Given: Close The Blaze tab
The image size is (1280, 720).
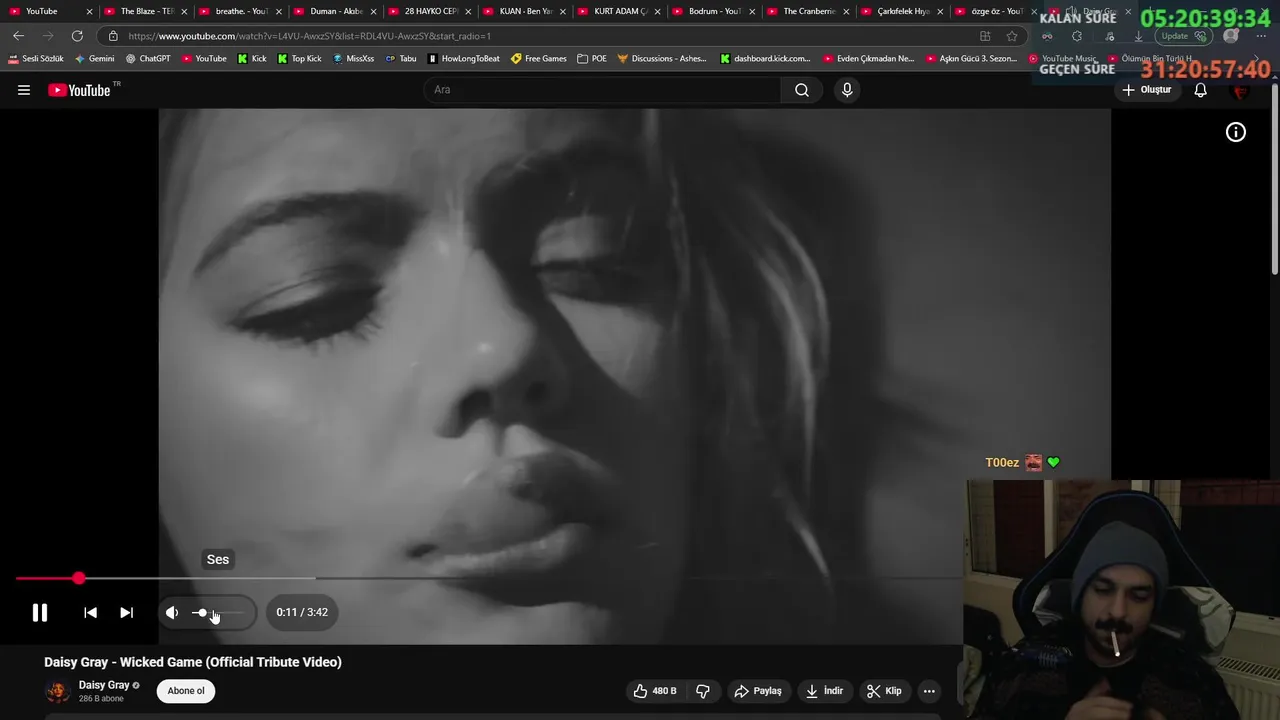Looking at the screenshot, I should tap(184, 11).
